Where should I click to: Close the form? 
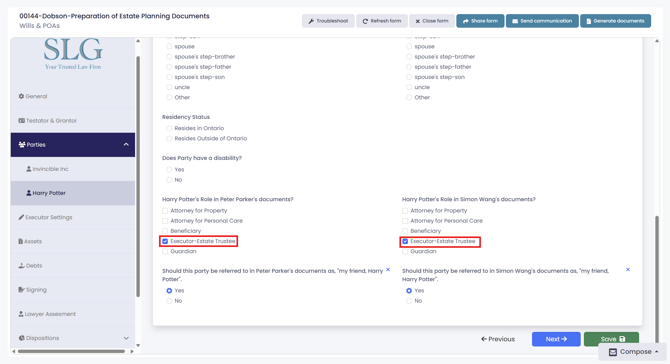(x=432, y=21)
